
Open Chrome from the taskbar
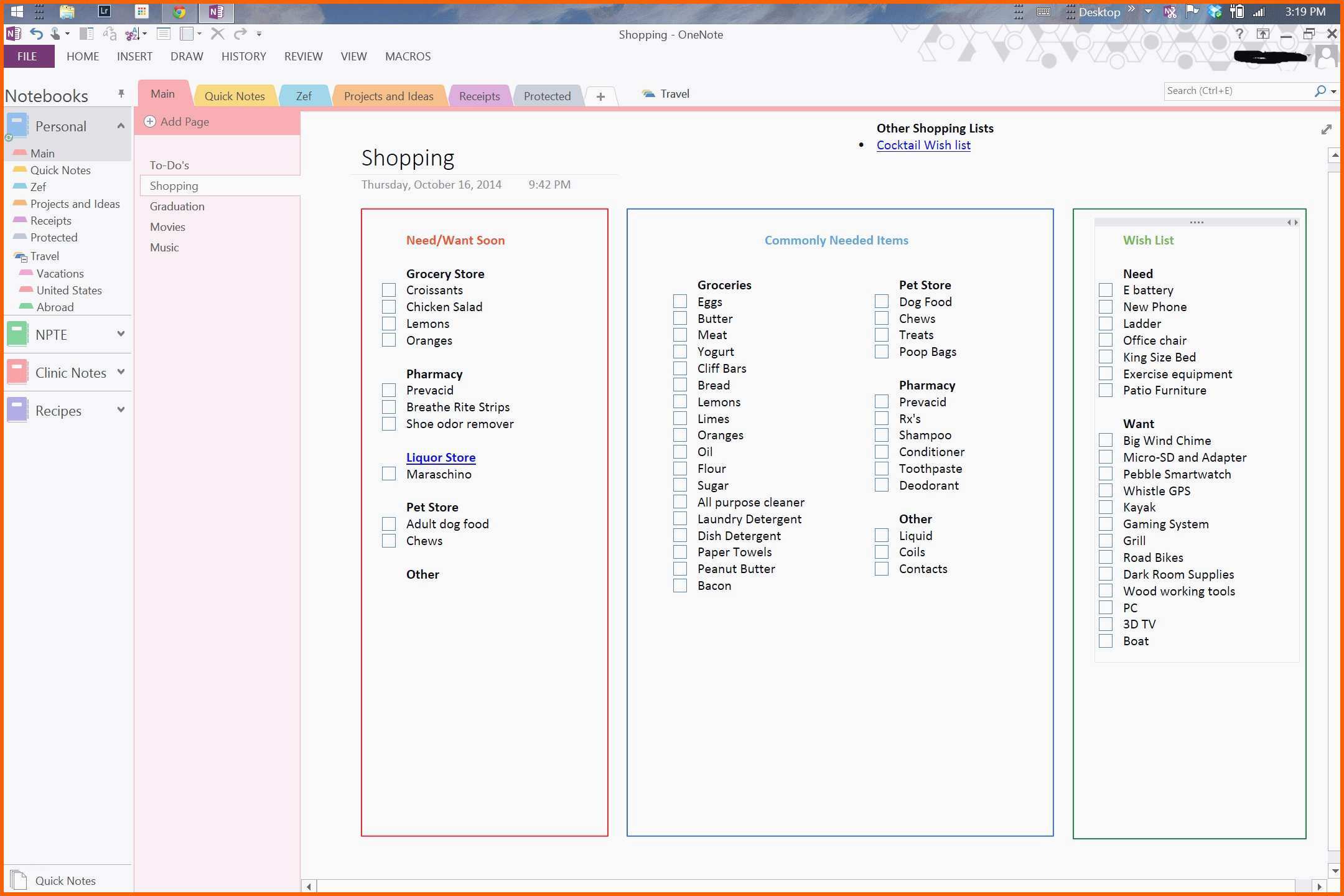179,11
